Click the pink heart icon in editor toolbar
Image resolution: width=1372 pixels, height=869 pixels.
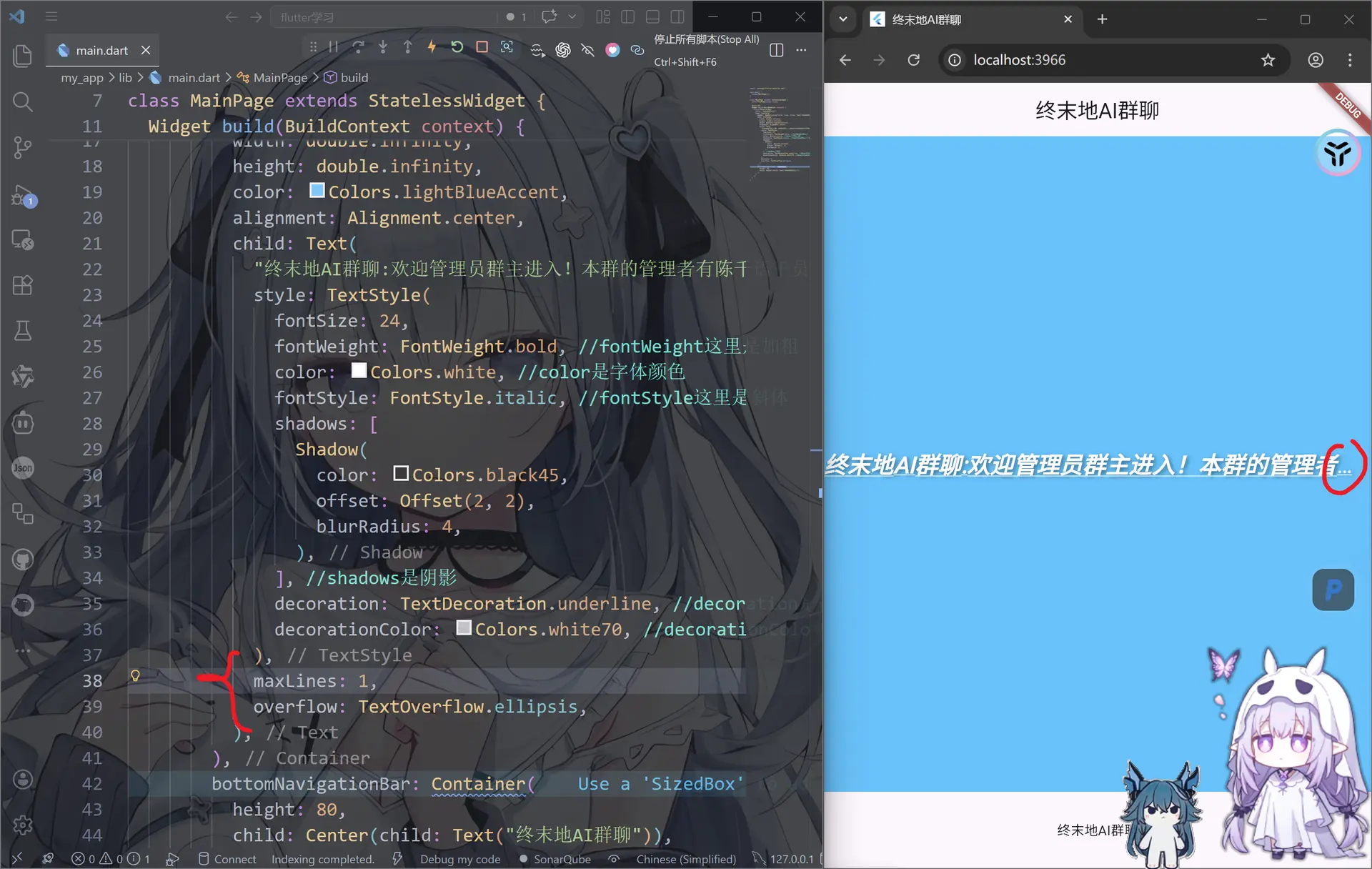(612, 50)
